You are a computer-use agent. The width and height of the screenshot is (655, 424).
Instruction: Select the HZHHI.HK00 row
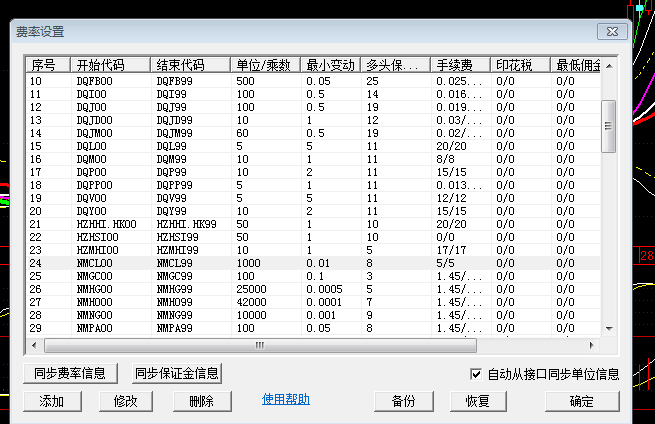tap(313, 224)
